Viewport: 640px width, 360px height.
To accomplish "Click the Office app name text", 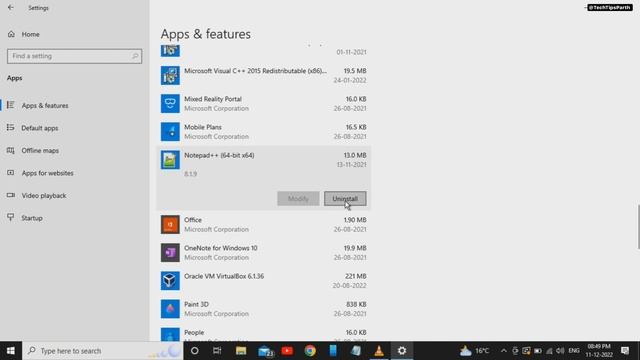I will click(x=193, y=220).
